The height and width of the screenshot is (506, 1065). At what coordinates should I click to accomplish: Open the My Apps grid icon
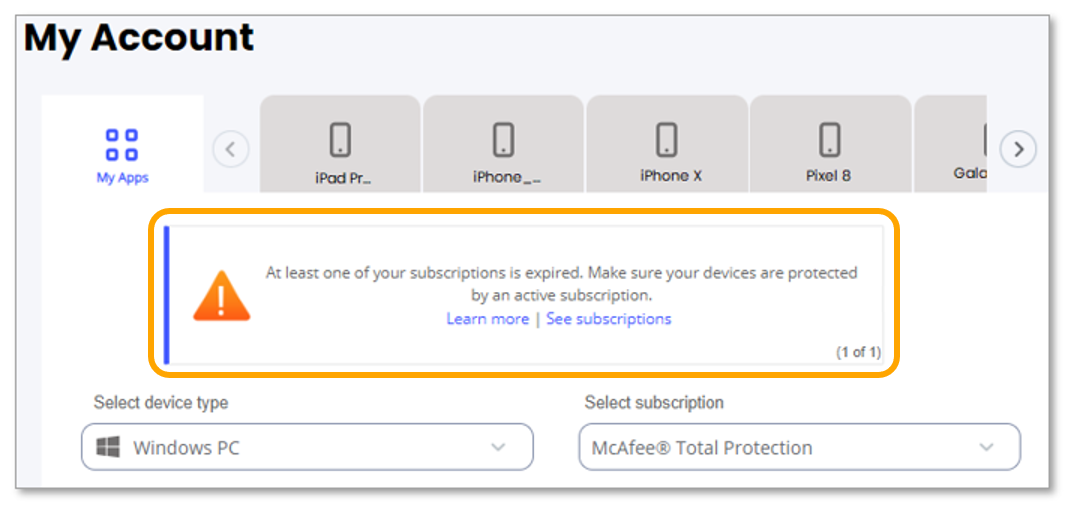click(122, 145)
